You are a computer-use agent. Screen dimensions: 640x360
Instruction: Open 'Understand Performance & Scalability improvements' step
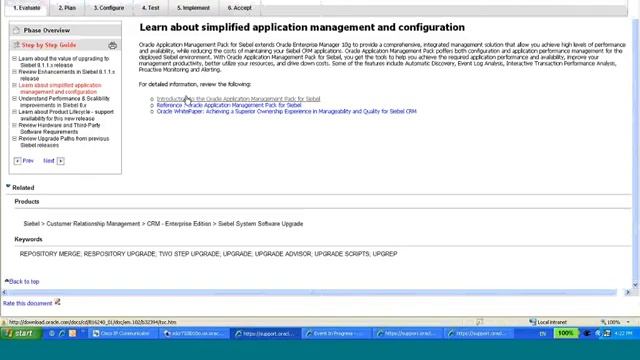(x=64, y=102)
